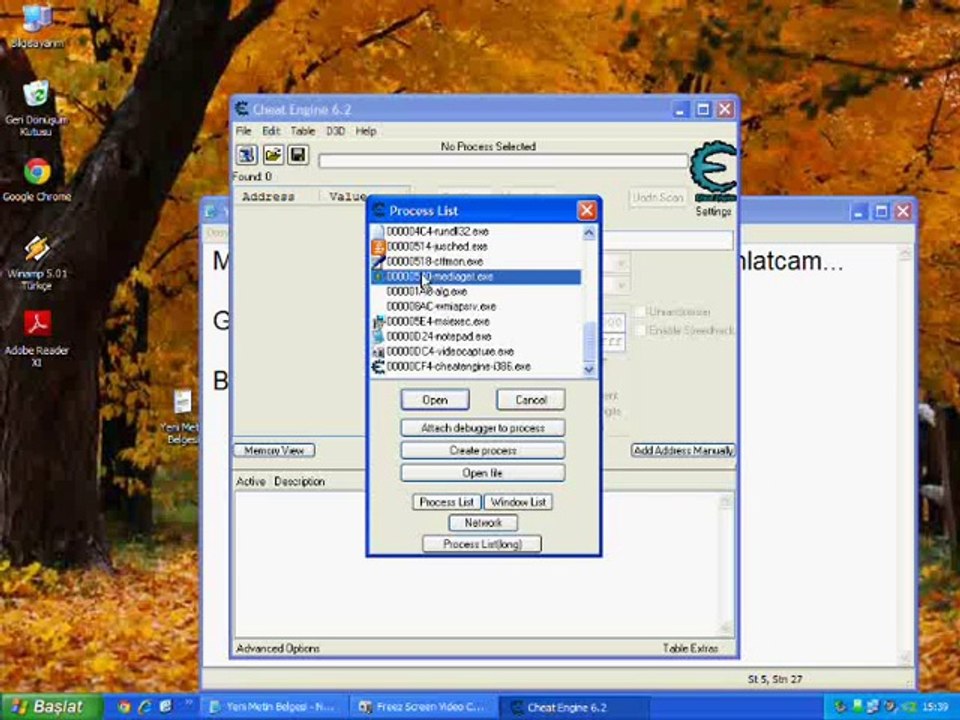Click the process list scrollbar thumb
The image size is (960, 720).
click(x=588, y=342)
